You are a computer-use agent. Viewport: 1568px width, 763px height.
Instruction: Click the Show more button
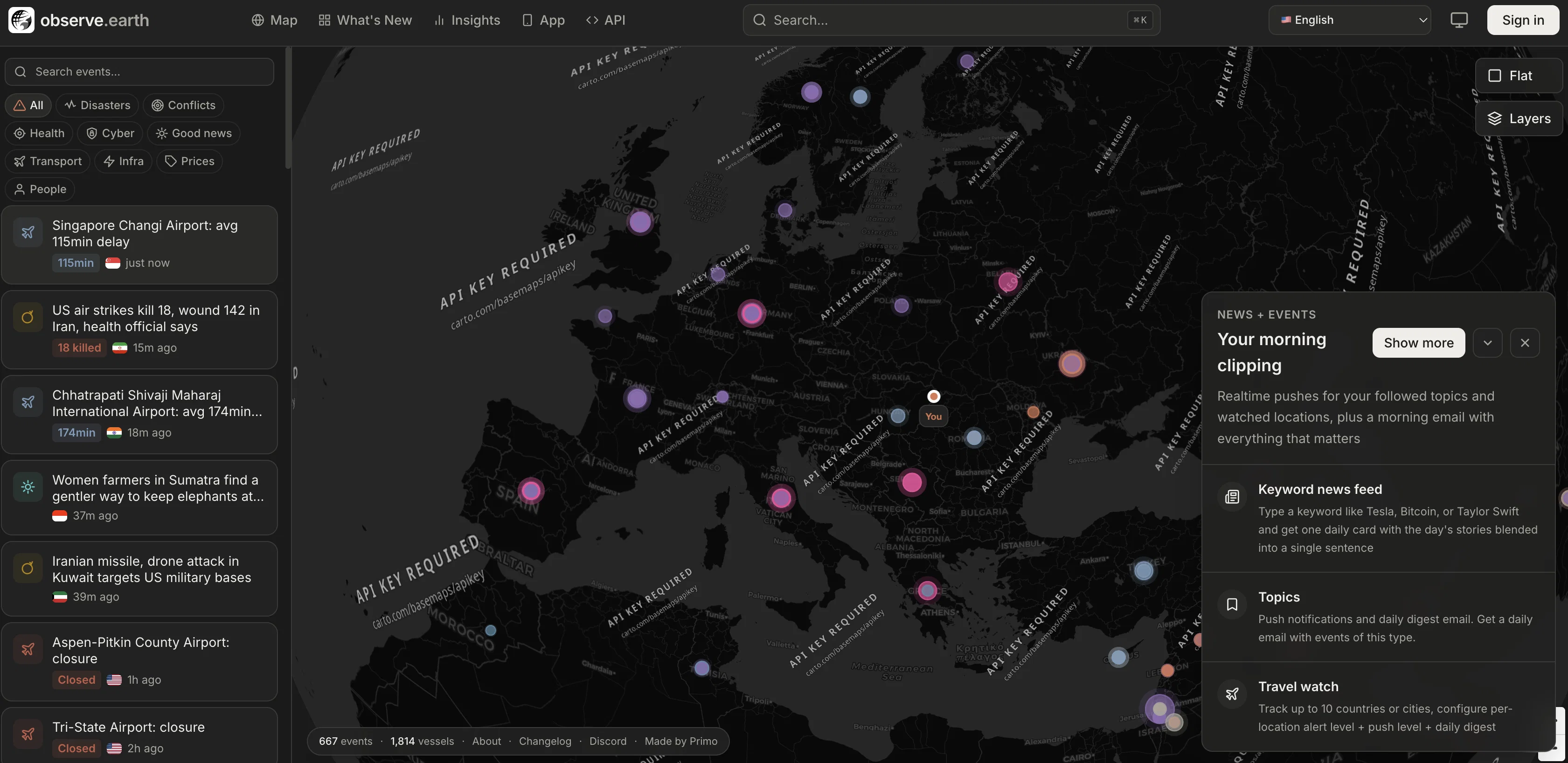(x=1418, y=343)
